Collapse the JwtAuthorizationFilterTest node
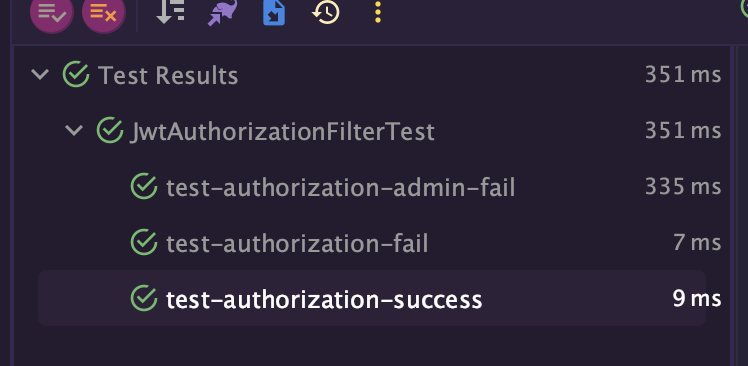The height and width of the screenshot is (366, 748). coord(74,130)
